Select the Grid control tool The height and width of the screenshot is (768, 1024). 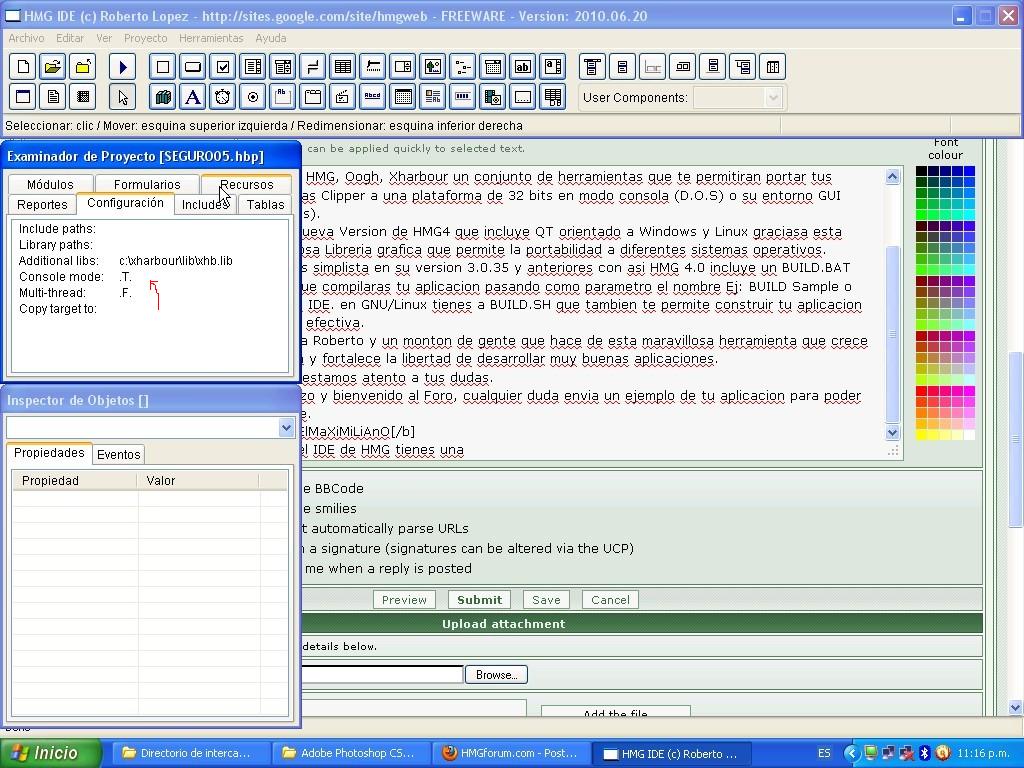[343, 67]
